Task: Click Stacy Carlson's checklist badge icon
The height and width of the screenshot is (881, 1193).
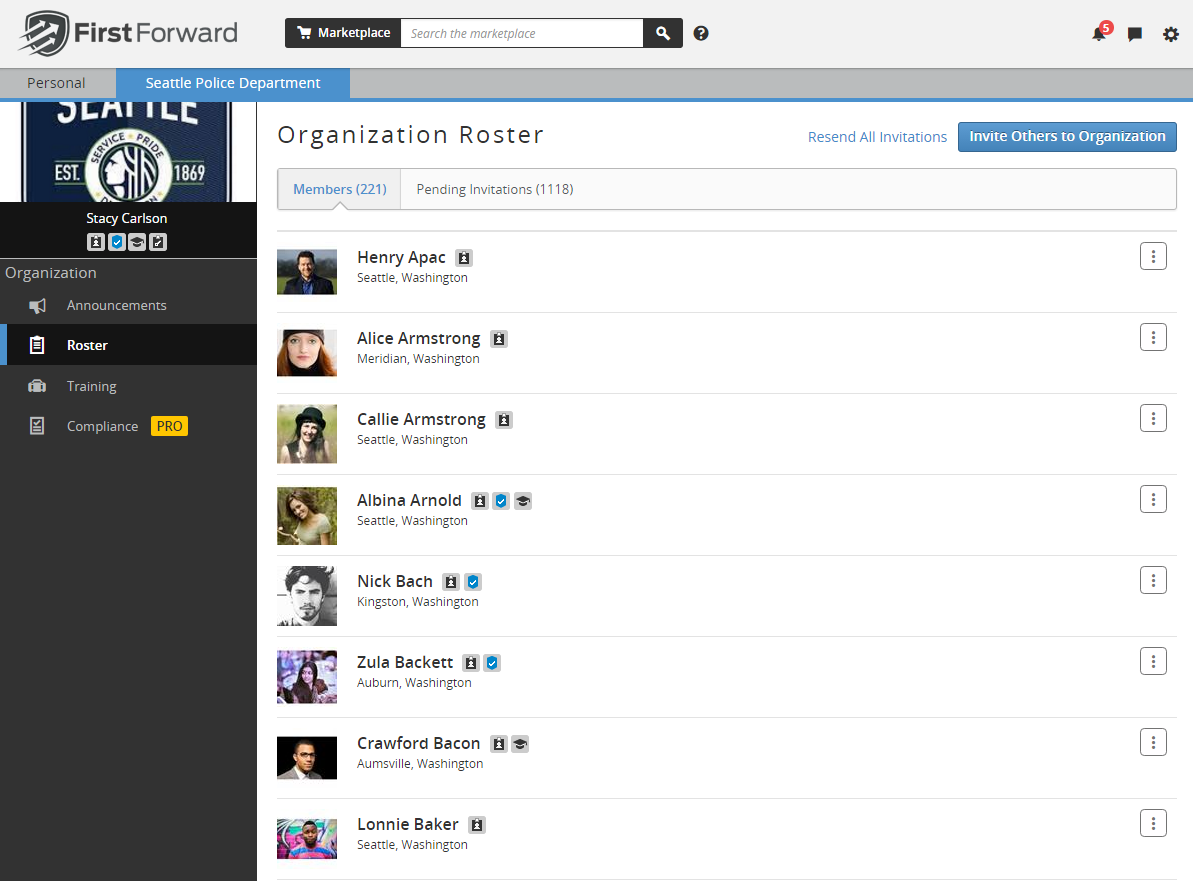Action: click(157, 242)
